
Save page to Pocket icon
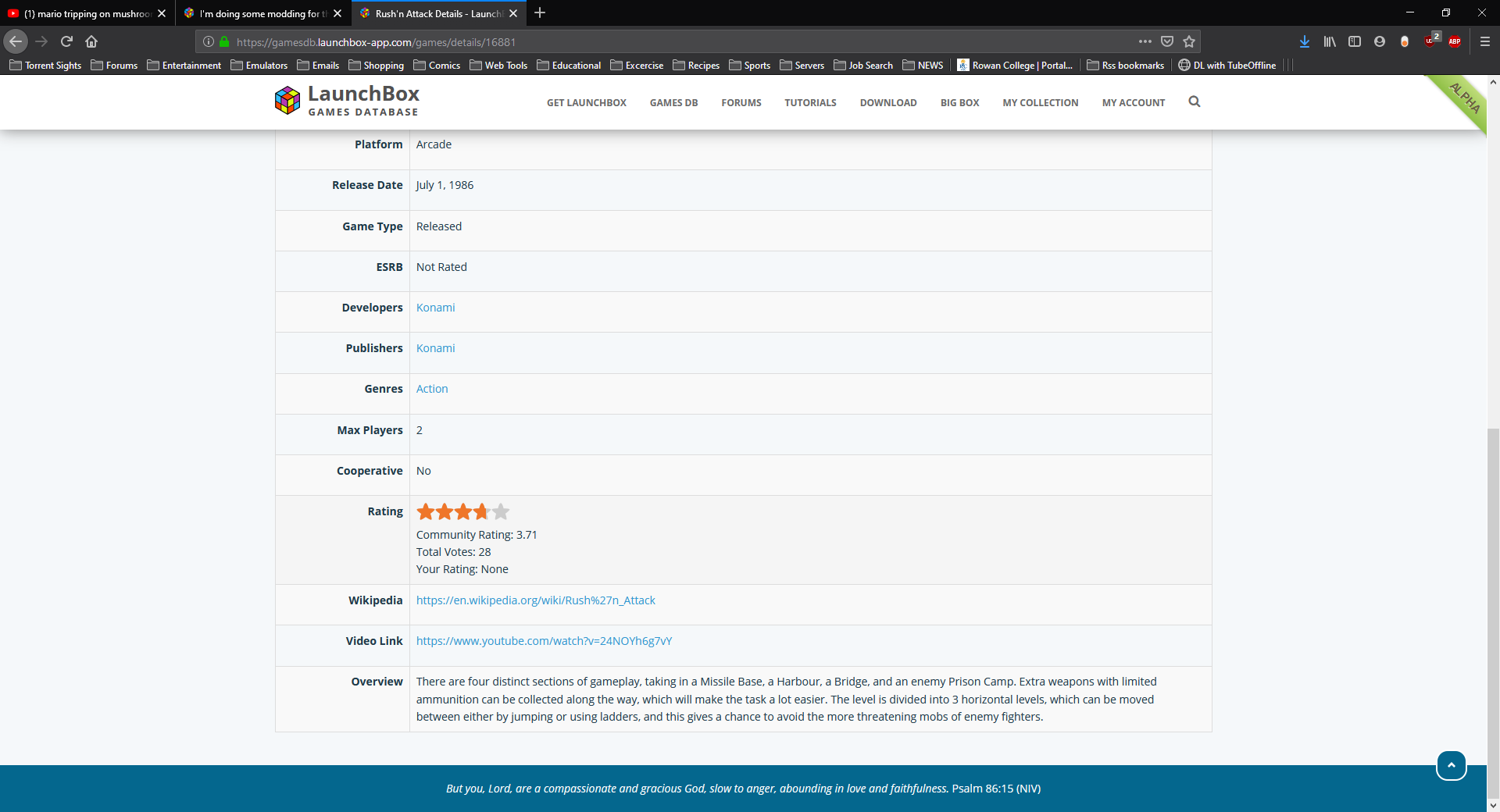pyautogui.click(x=1167, y=41)
